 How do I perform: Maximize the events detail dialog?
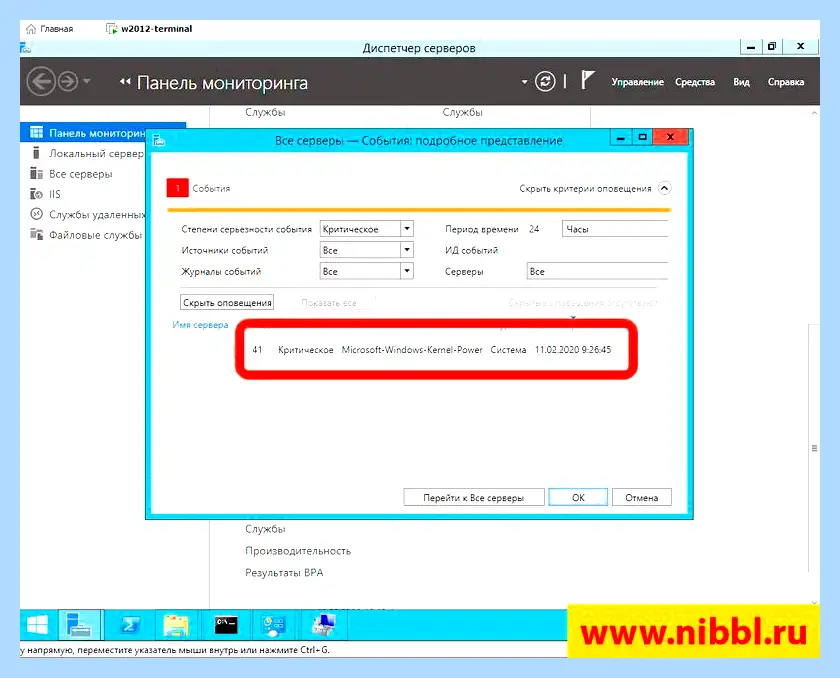click(642, 138)
